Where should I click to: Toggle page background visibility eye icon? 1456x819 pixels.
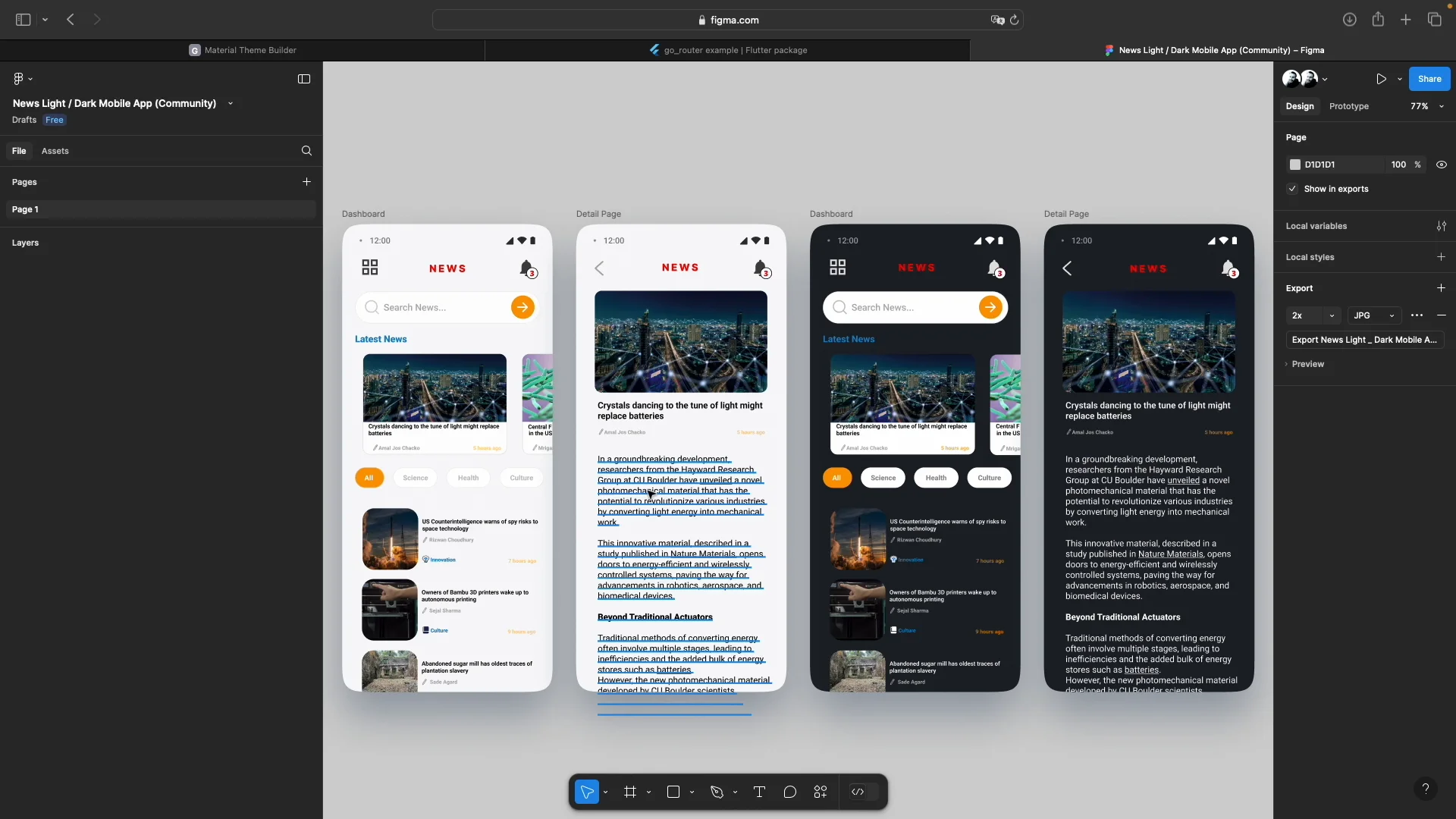tap(1441, 165)
